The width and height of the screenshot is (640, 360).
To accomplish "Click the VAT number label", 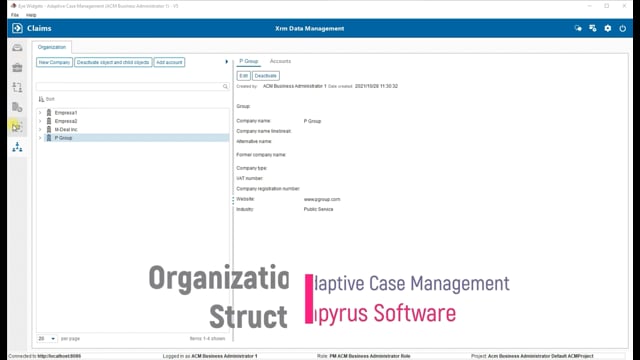I will click(249, 178).
